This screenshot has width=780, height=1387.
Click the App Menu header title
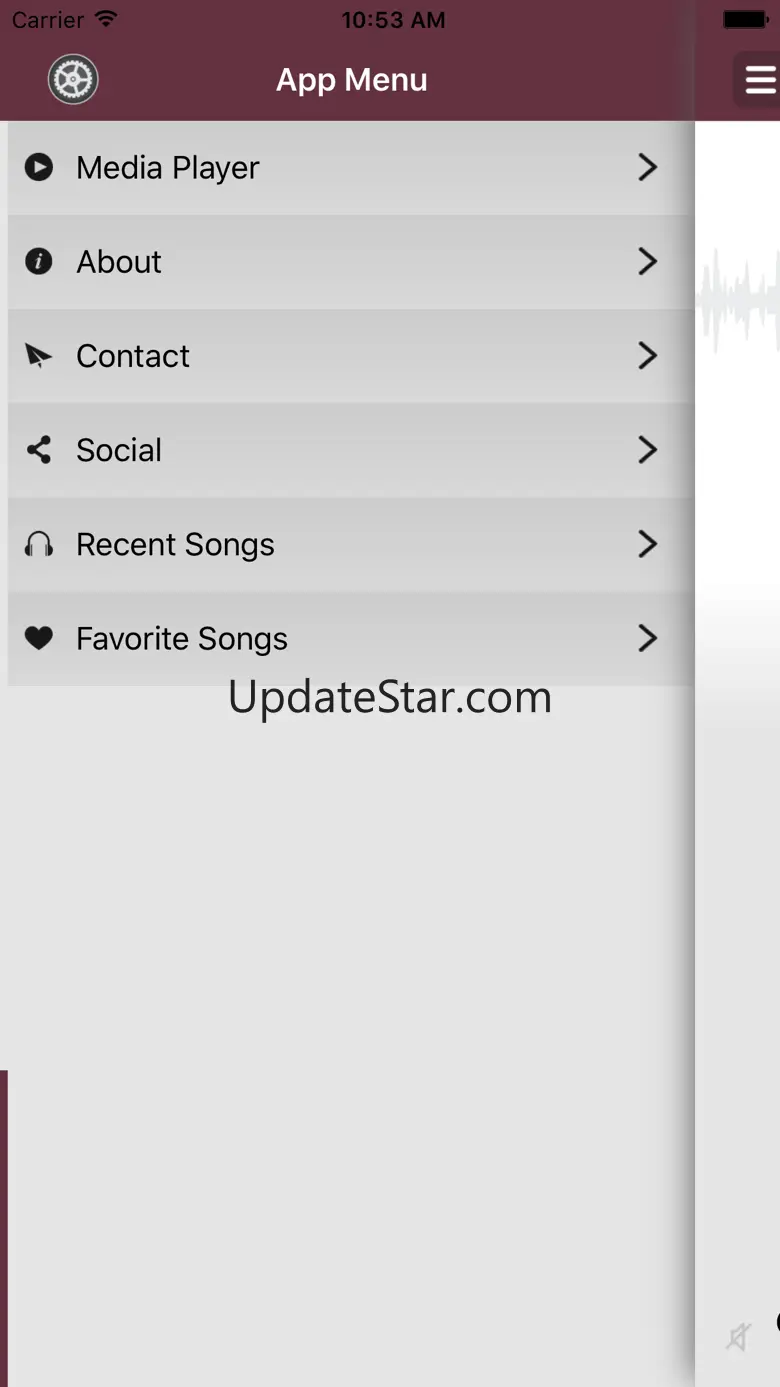point(352,80)
